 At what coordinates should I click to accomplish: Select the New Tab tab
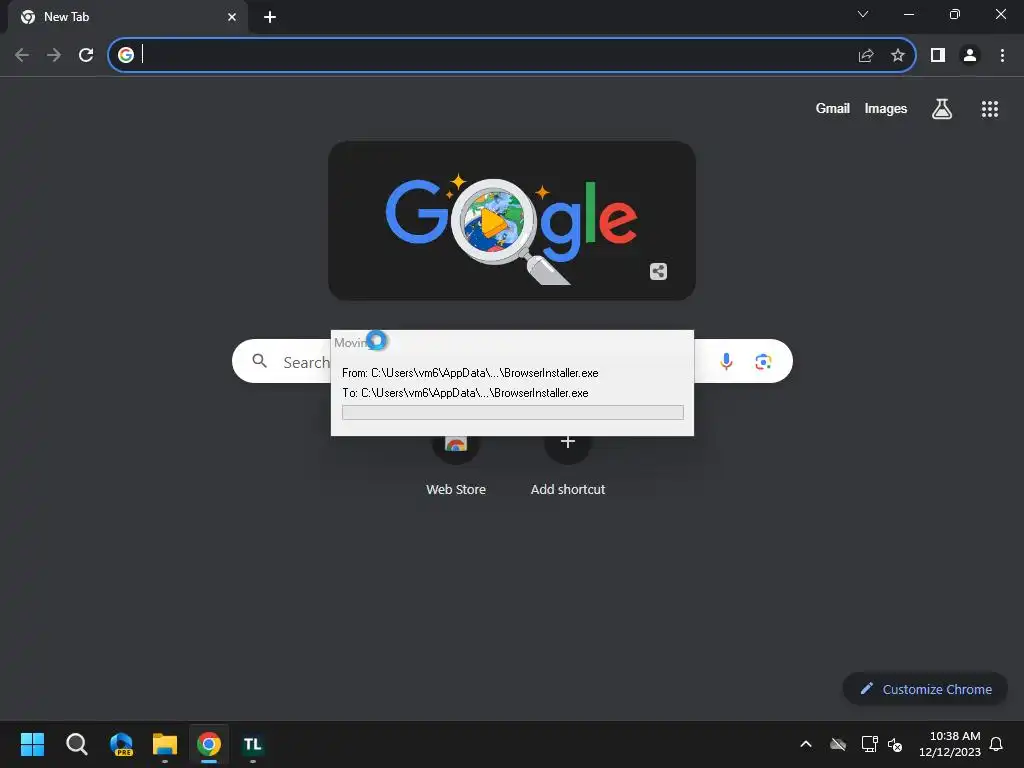pos(128,17)
